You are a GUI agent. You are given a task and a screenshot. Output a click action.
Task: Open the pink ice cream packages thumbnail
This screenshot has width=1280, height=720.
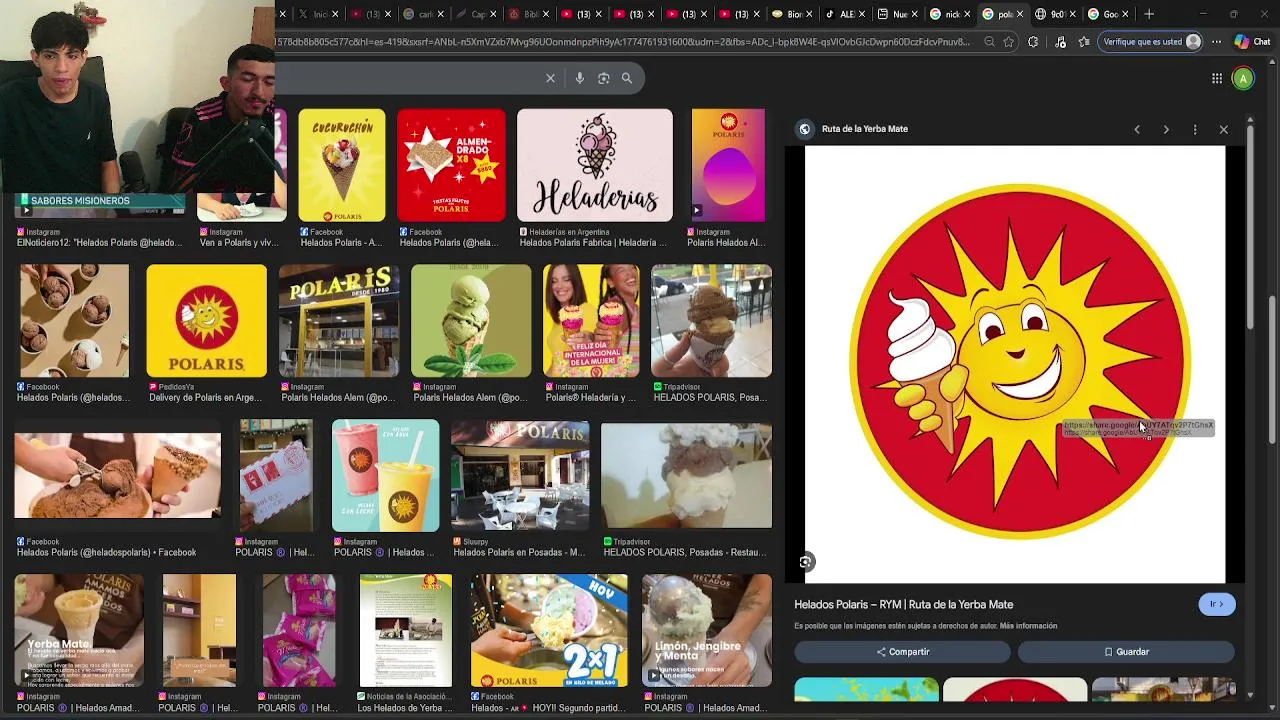tap(298, 630)
